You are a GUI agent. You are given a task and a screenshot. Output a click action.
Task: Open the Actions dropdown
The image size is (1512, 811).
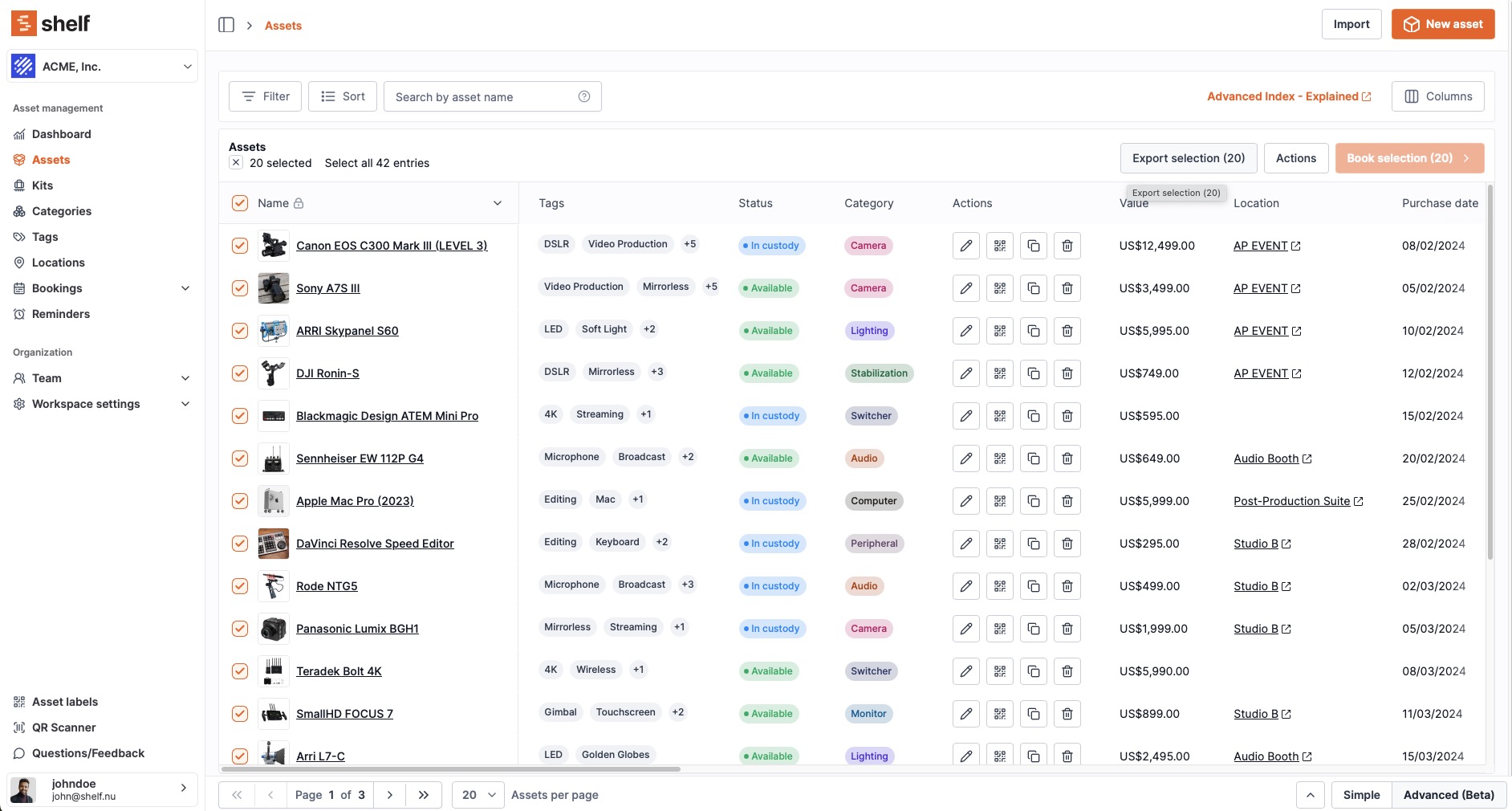(x=1296, y=158)
